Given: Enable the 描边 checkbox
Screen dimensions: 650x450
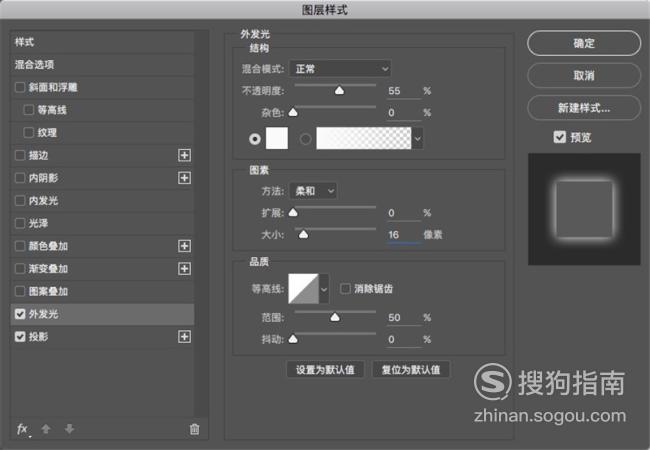Looking at the screenshot, I should pyautogui.click(x=20, y=155).
